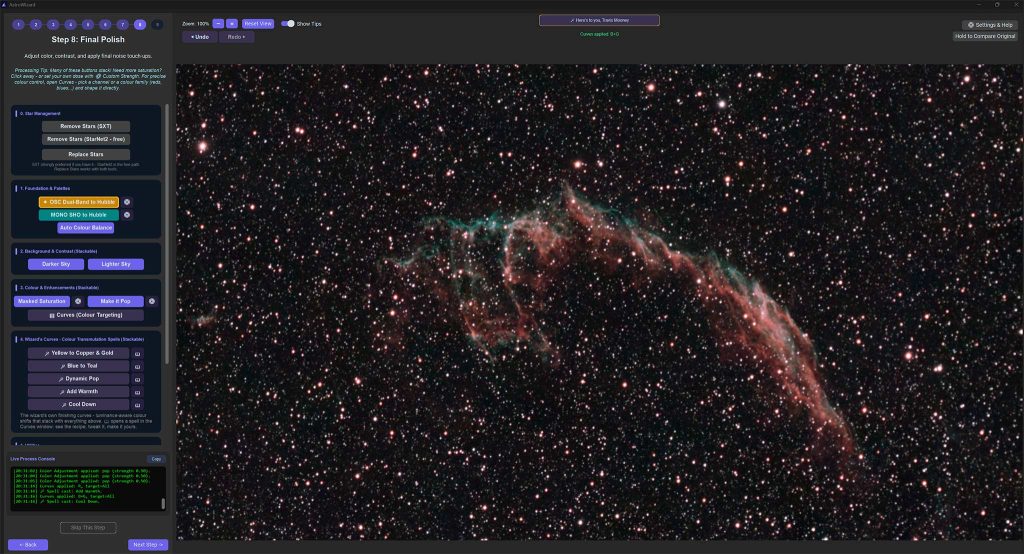Open Yellow to Copper & Gold spell in Curves

137,353
